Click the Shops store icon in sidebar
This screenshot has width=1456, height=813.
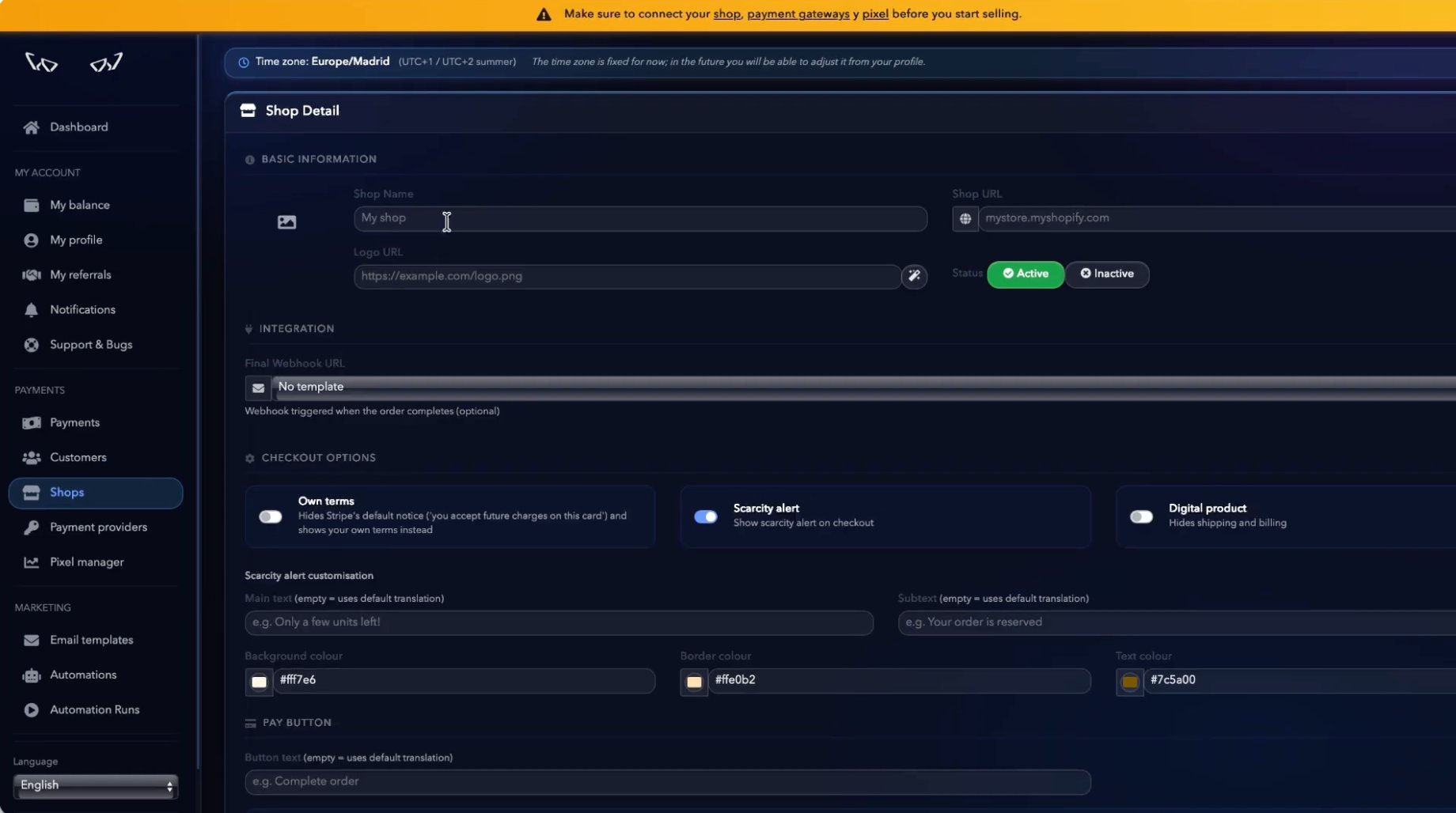click(x=31, y=493)
